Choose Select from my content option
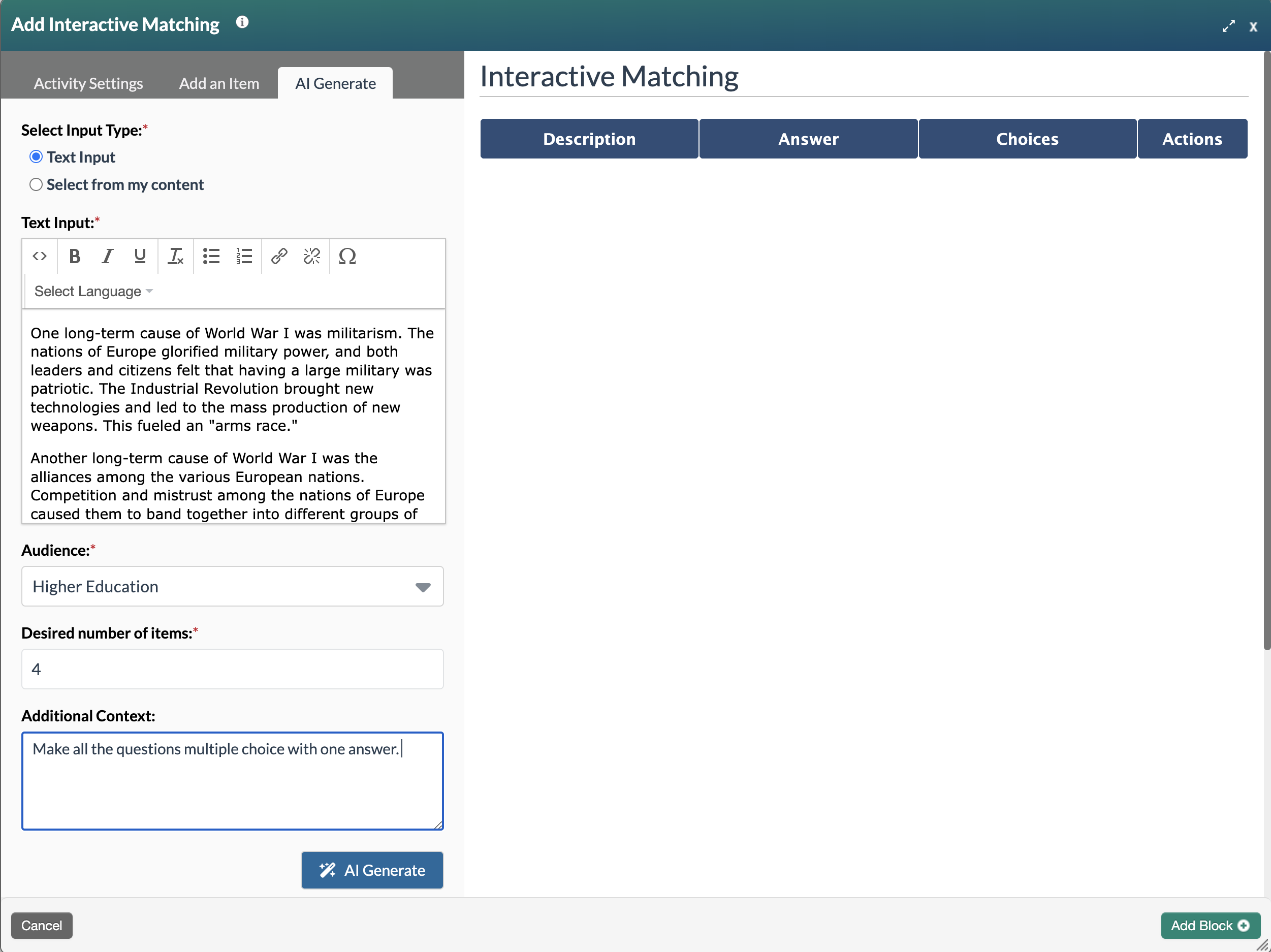 (36, 184)
